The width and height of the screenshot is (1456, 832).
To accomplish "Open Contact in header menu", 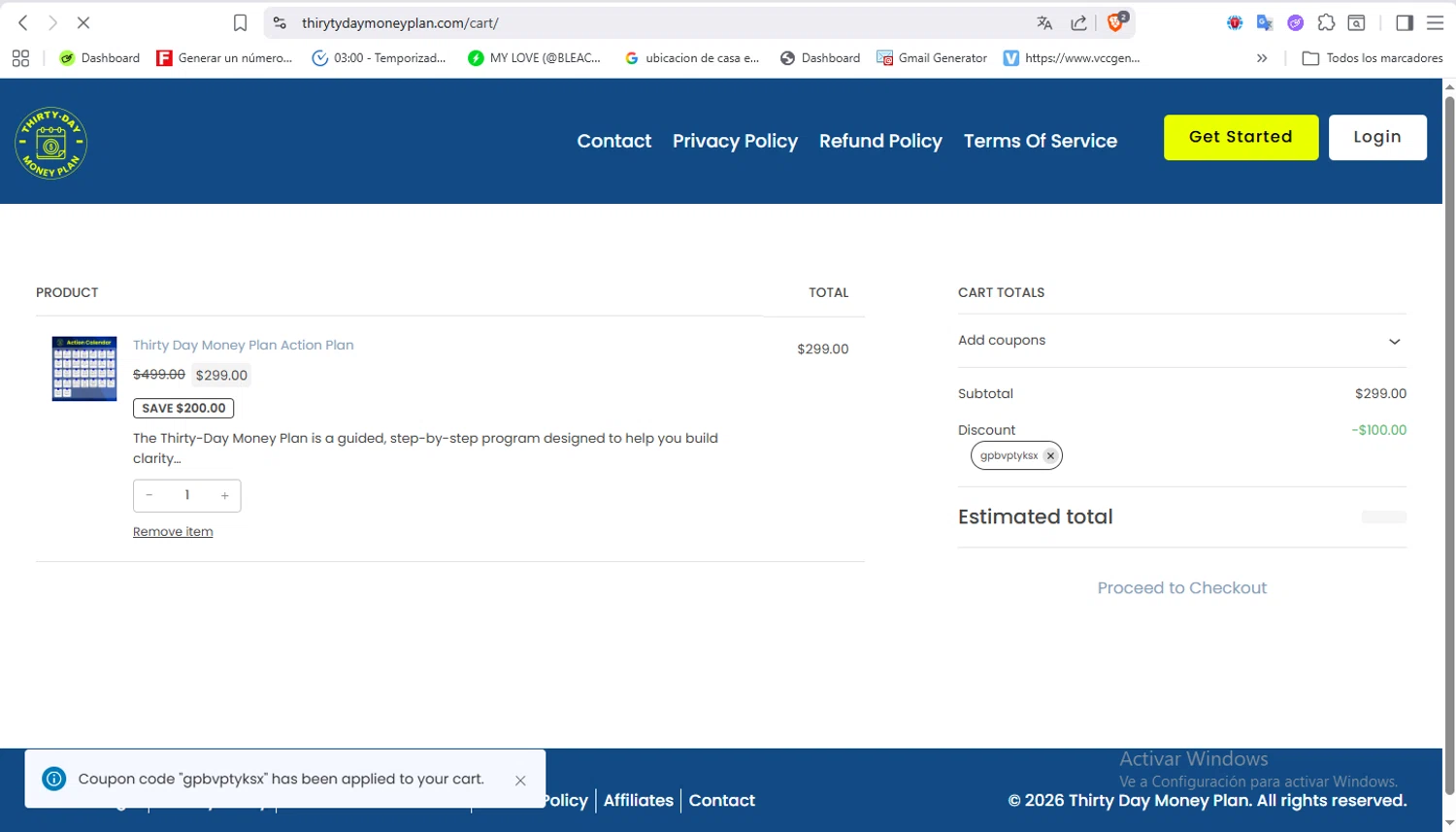I will coord(614,141).
